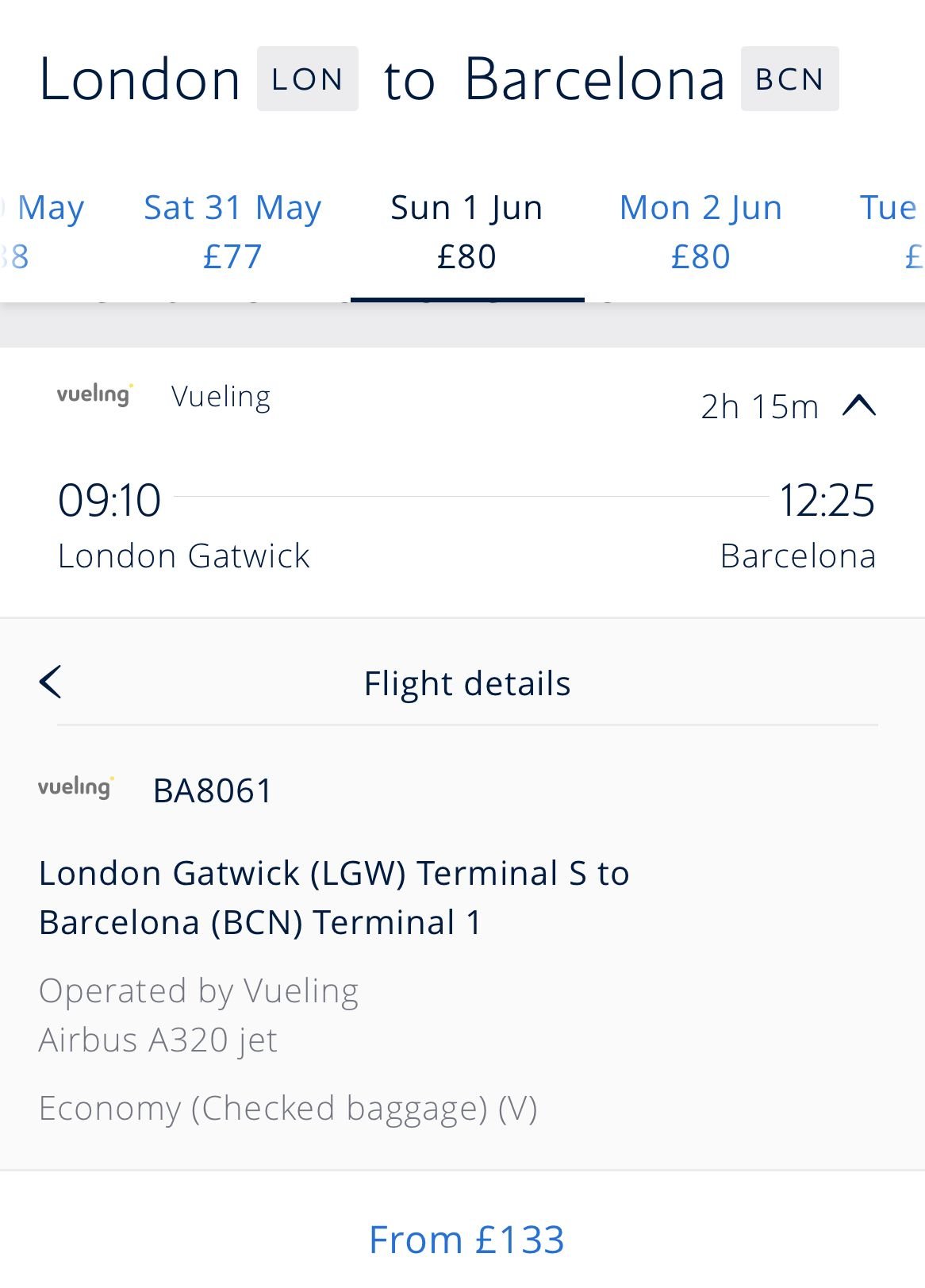Select the partially visible May tab on left
This screenshot has width=925, height=1288.
click(40, 232)
